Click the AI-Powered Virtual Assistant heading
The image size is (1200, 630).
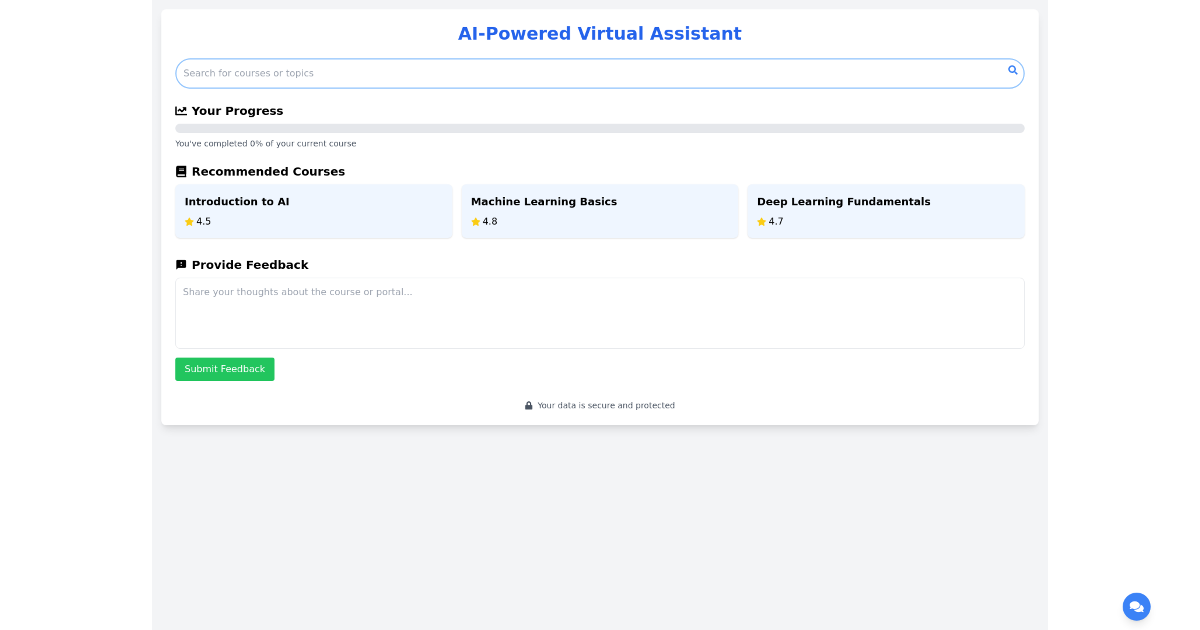point(599,33)
